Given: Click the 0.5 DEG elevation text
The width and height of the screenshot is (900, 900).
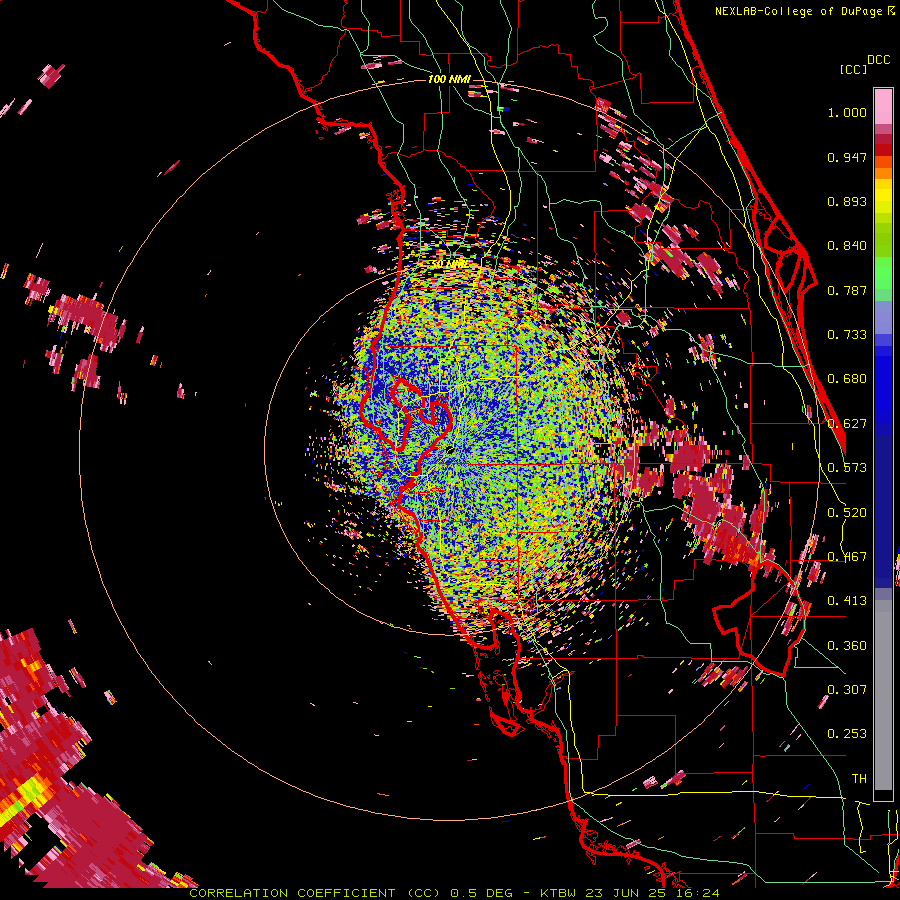Looking at the screenshot, I should pyautogui.click(x=482, y=893).
